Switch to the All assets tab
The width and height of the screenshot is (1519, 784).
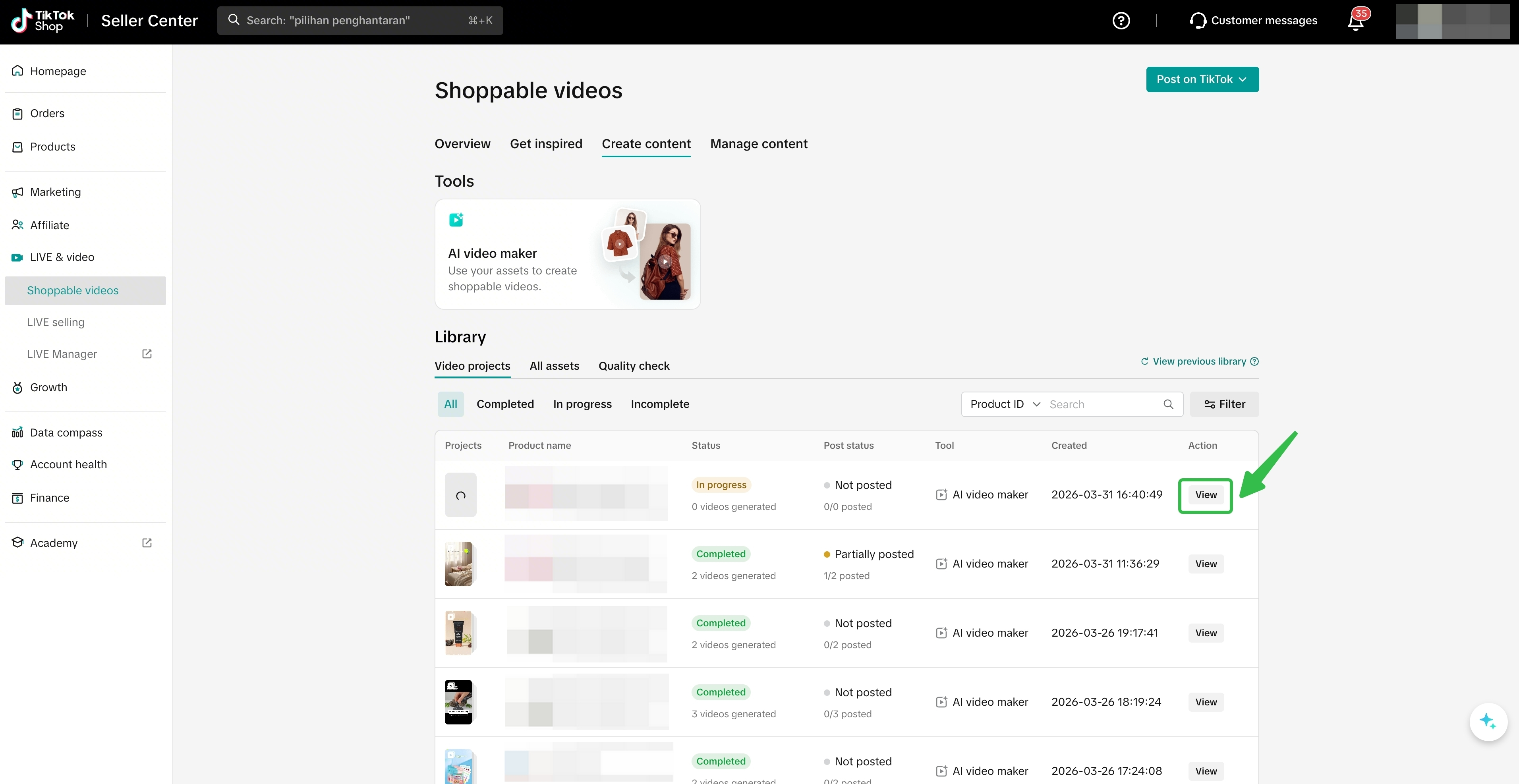pos(554,366)
